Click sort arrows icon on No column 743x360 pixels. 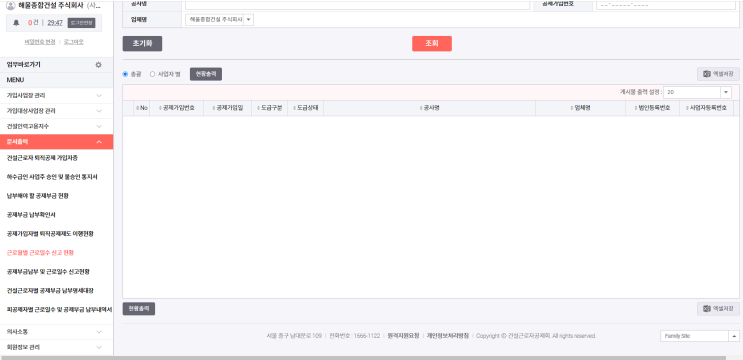tap(138, 108)
